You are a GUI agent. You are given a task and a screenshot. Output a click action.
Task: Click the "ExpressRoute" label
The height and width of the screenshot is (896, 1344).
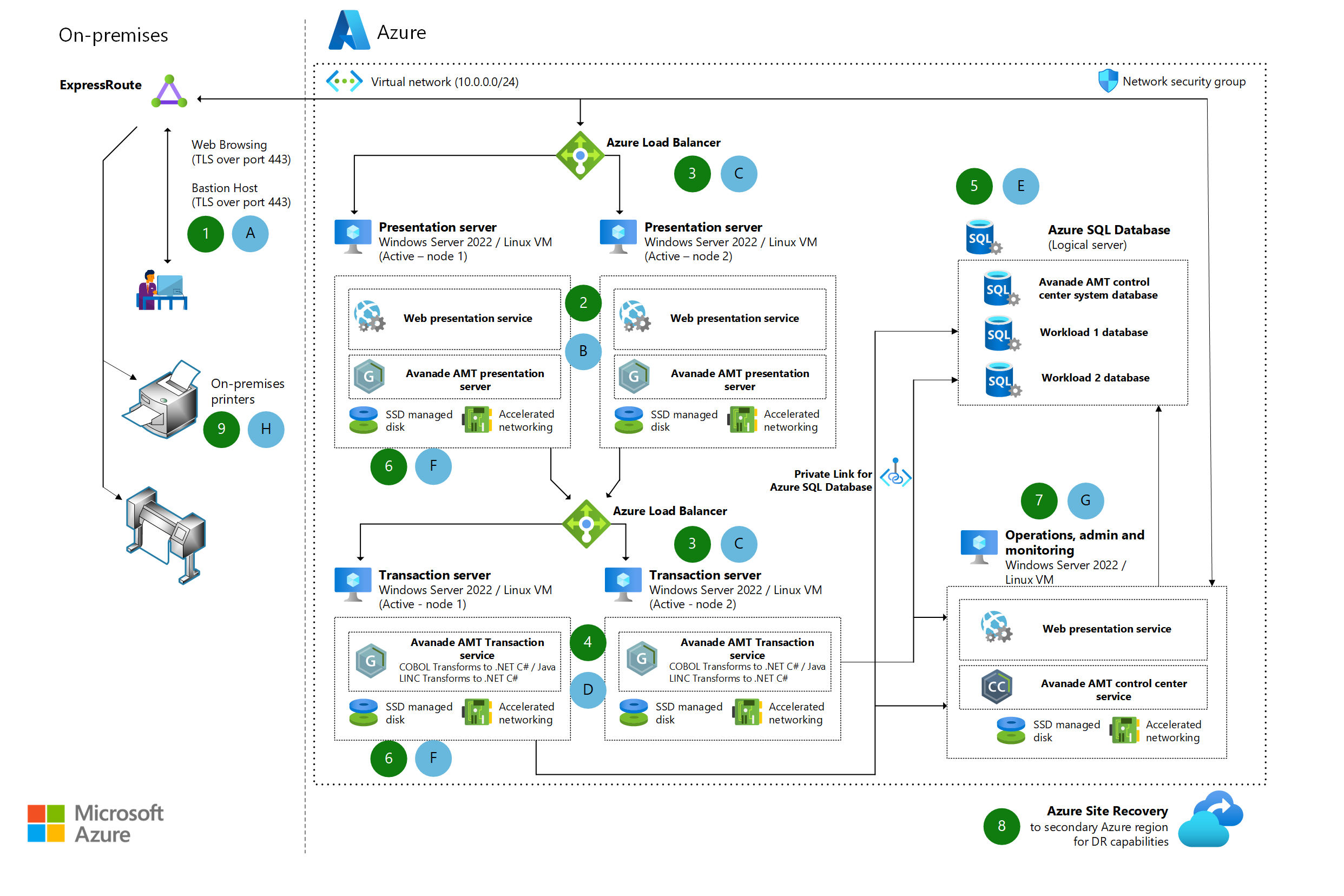coord(101,85)
